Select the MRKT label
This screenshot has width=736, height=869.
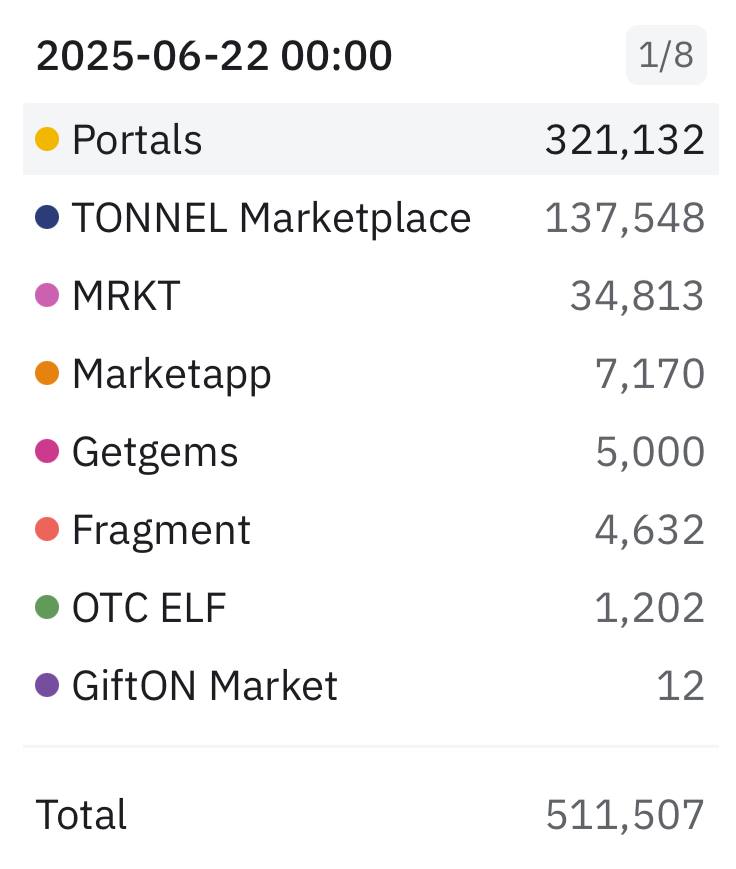(126, 295)
